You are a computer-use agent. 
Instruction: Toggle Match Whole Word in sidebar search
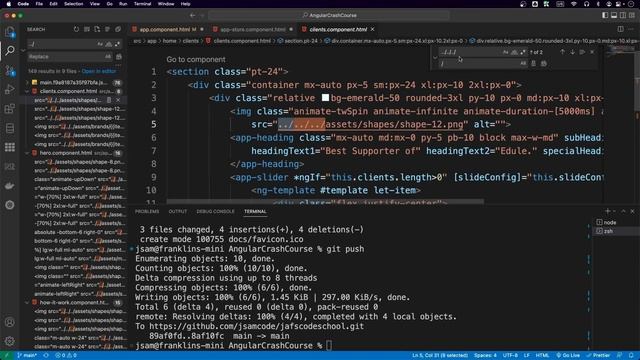point(109,44)
